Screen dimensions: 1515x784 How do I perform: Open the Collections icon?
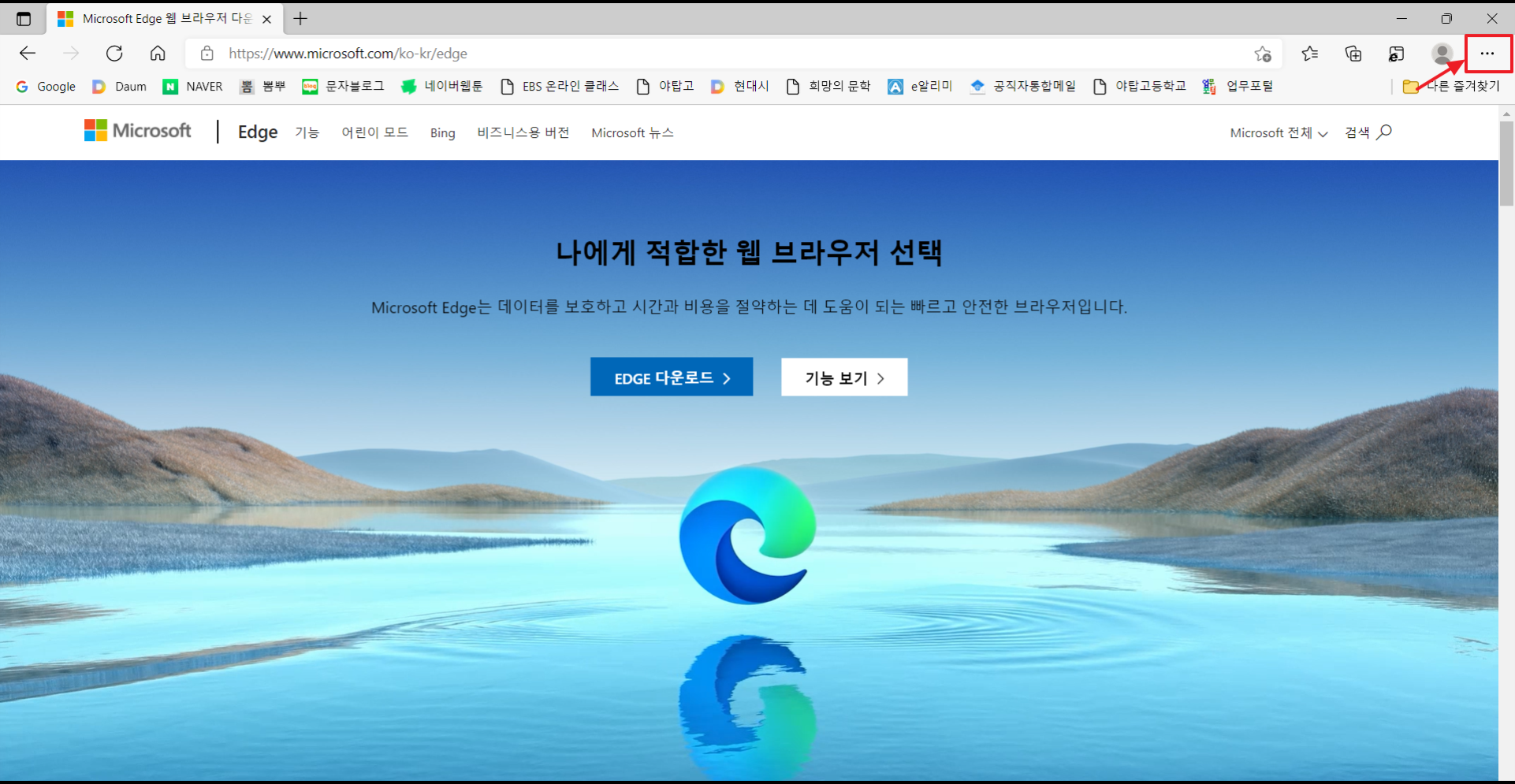click(x=1353, y=54)
